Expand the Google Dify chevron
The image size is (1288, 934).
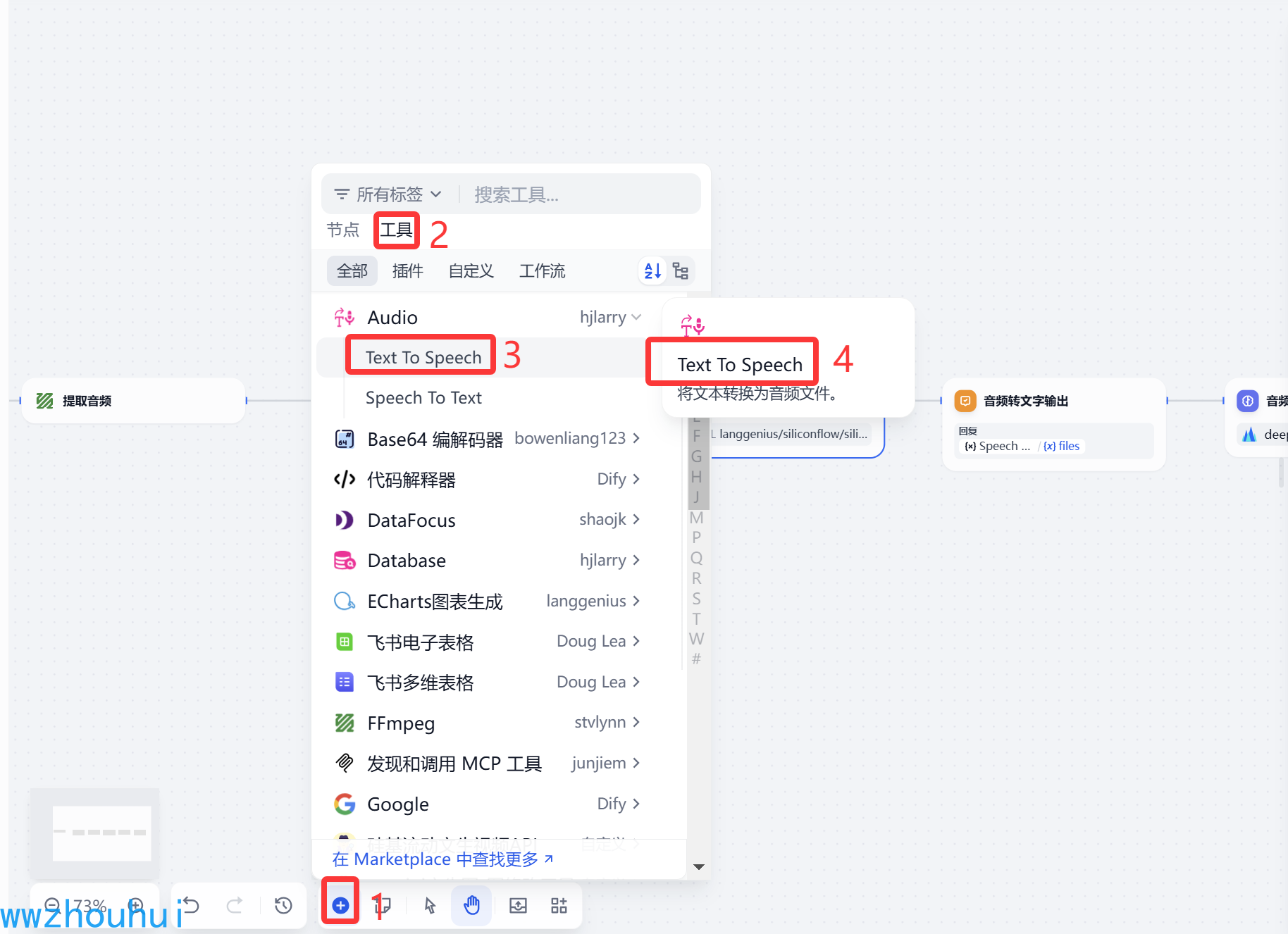pyautogui.click(x=636, y=804)
